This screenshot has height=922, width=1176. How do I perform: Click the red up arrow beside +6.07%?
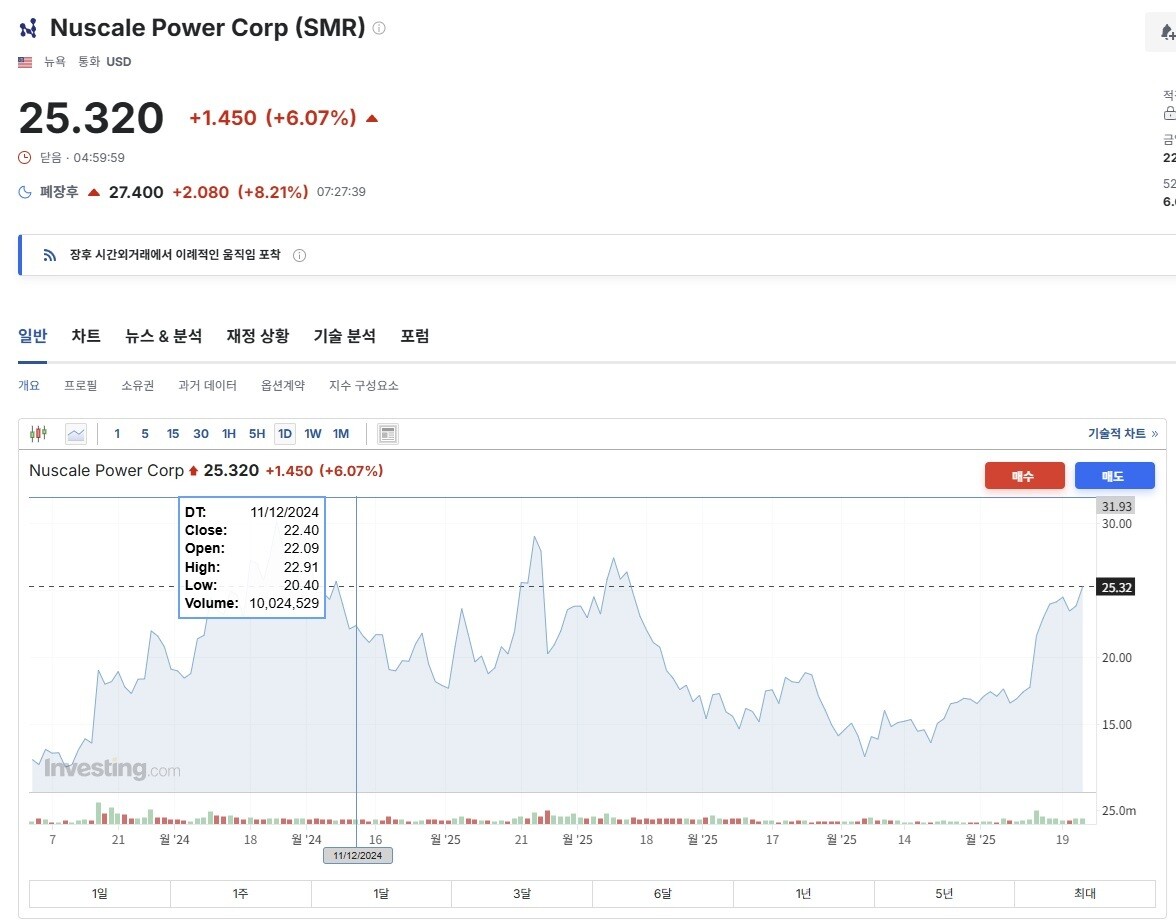[371, 119]
